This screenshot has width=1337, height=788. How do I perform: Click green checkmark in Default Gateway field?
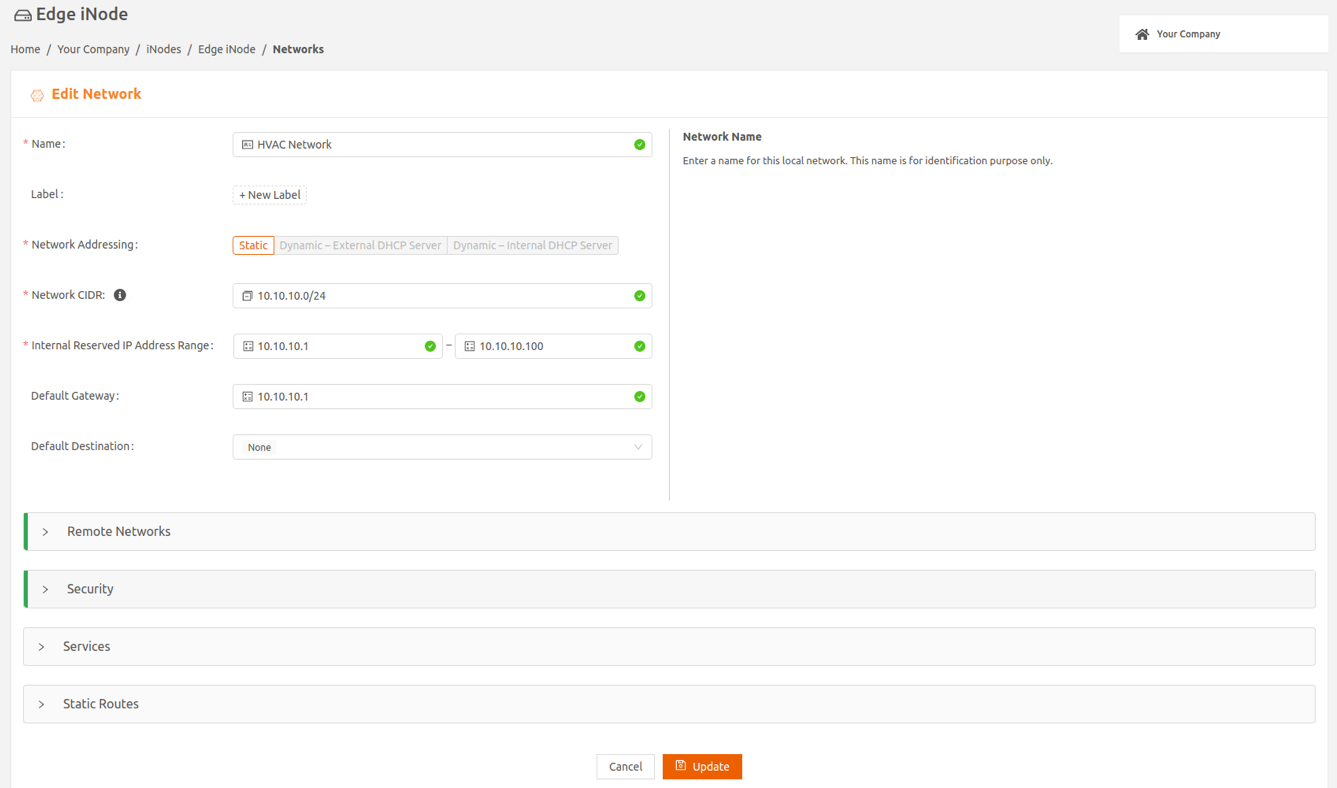[640, 397]
